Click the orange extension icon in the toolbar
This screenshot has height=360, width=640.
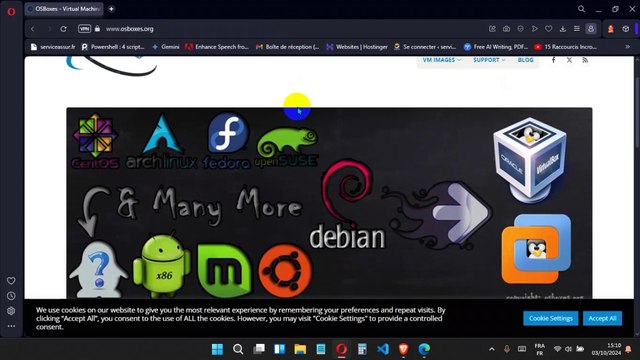pos(611,29)
